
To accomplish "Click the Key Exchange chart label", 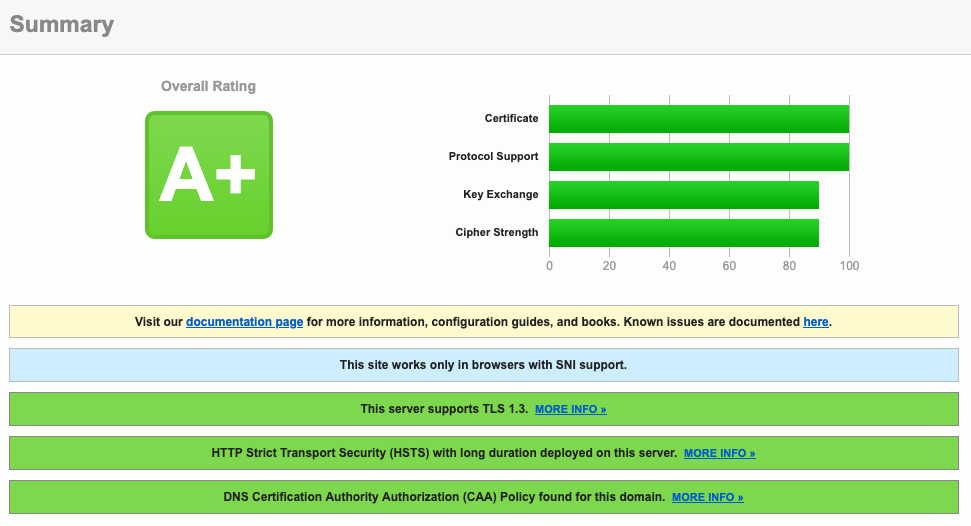I will tap(500, 195).
